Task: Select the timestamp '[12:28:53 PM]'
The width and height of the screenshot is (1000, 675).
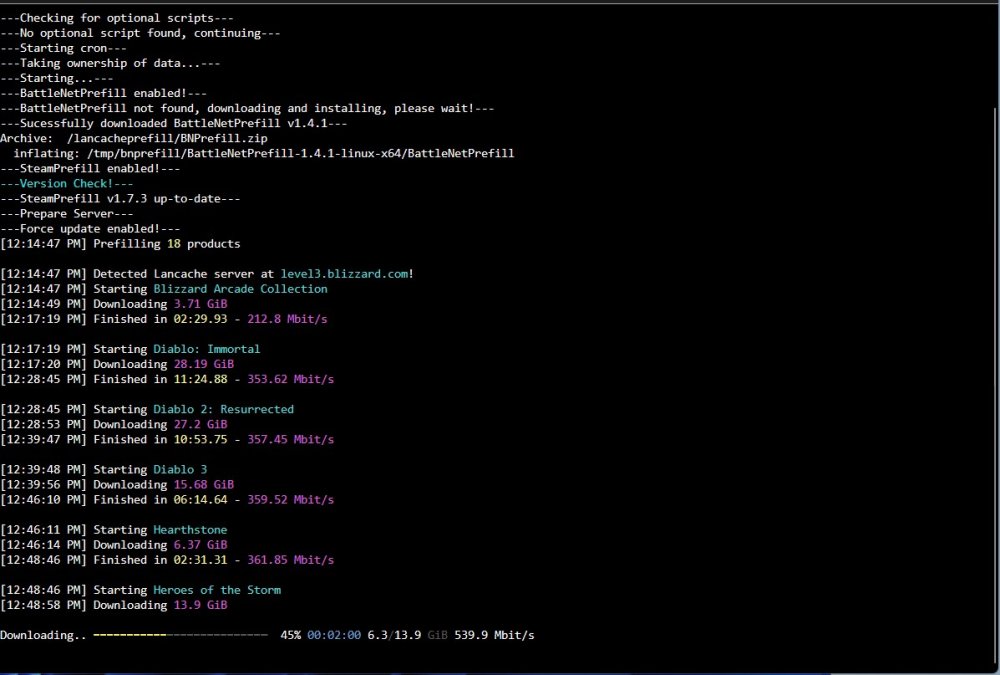Action: coord(43,424)
